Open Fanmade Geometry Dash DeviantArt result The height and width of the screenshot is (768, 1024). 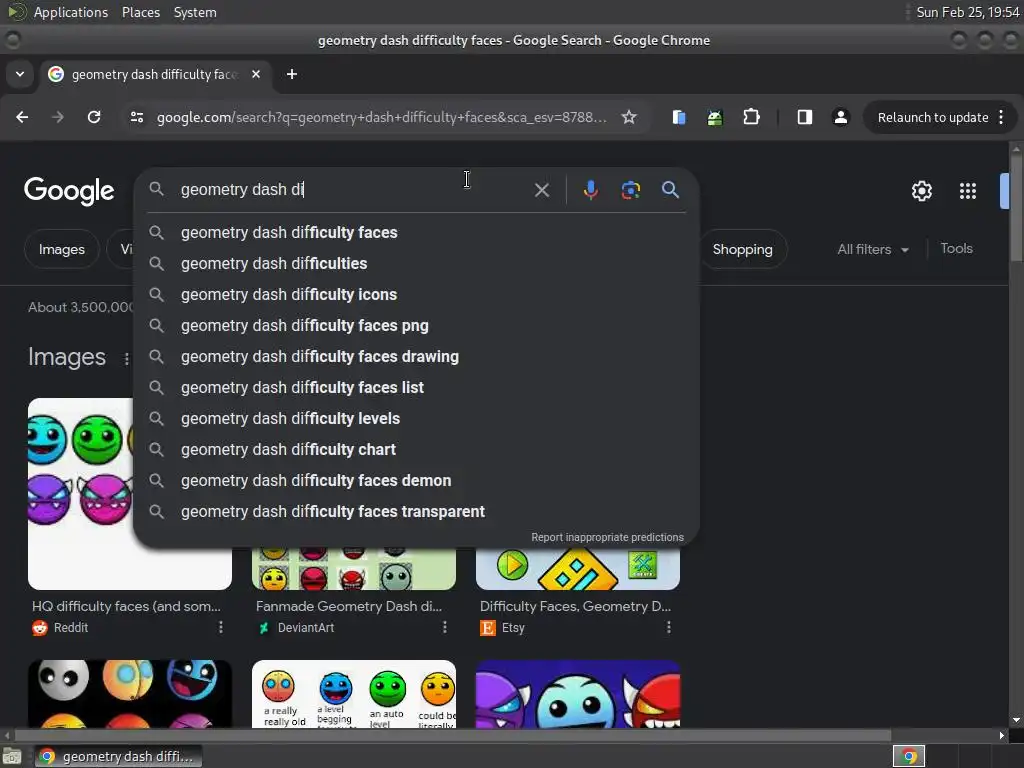click(349, 606)
